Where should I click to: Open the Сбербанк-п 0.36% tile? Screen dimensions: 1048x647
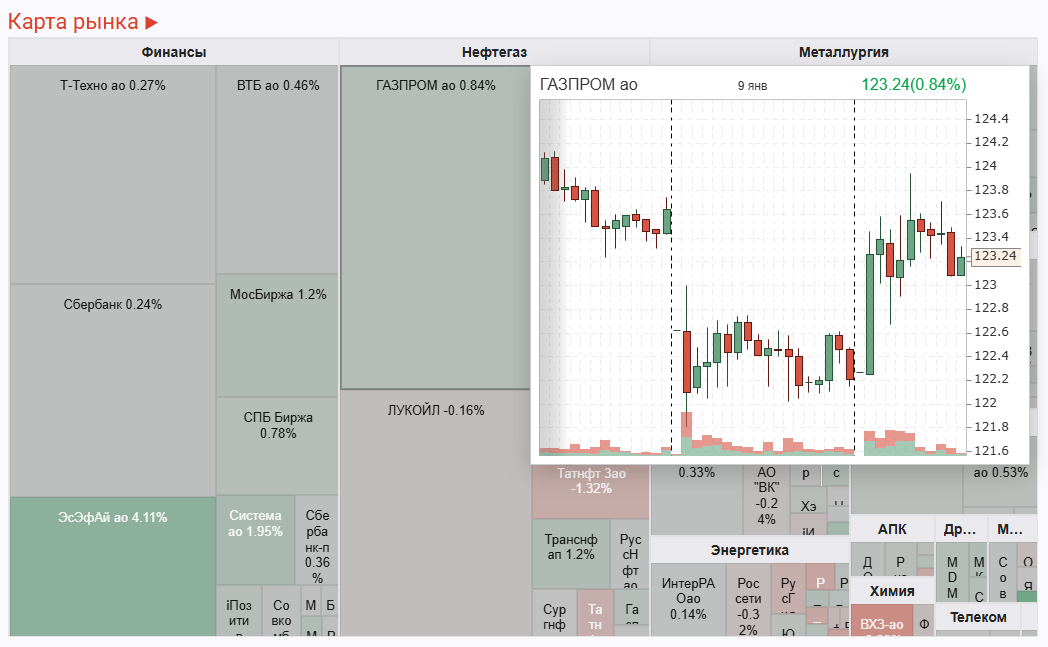click(x=317, y=540)
